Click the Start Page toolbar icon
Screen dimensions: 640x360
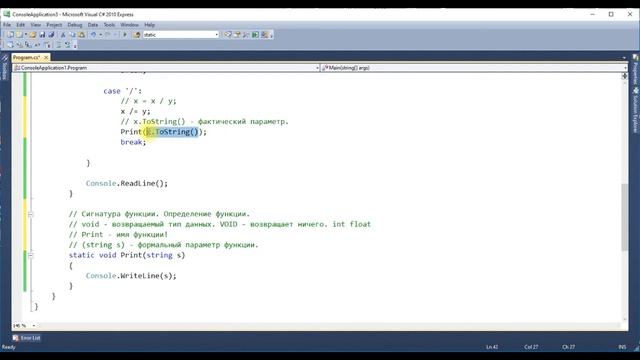[x=255, y=35]
